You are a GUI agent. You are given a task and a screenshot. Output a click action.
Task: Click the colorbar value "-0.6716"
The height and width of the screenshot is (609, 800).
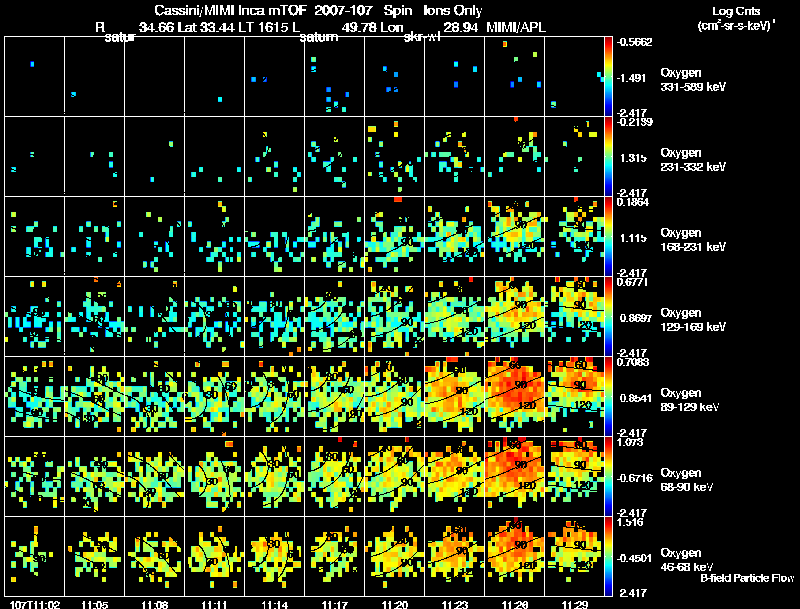pos(634,478)
